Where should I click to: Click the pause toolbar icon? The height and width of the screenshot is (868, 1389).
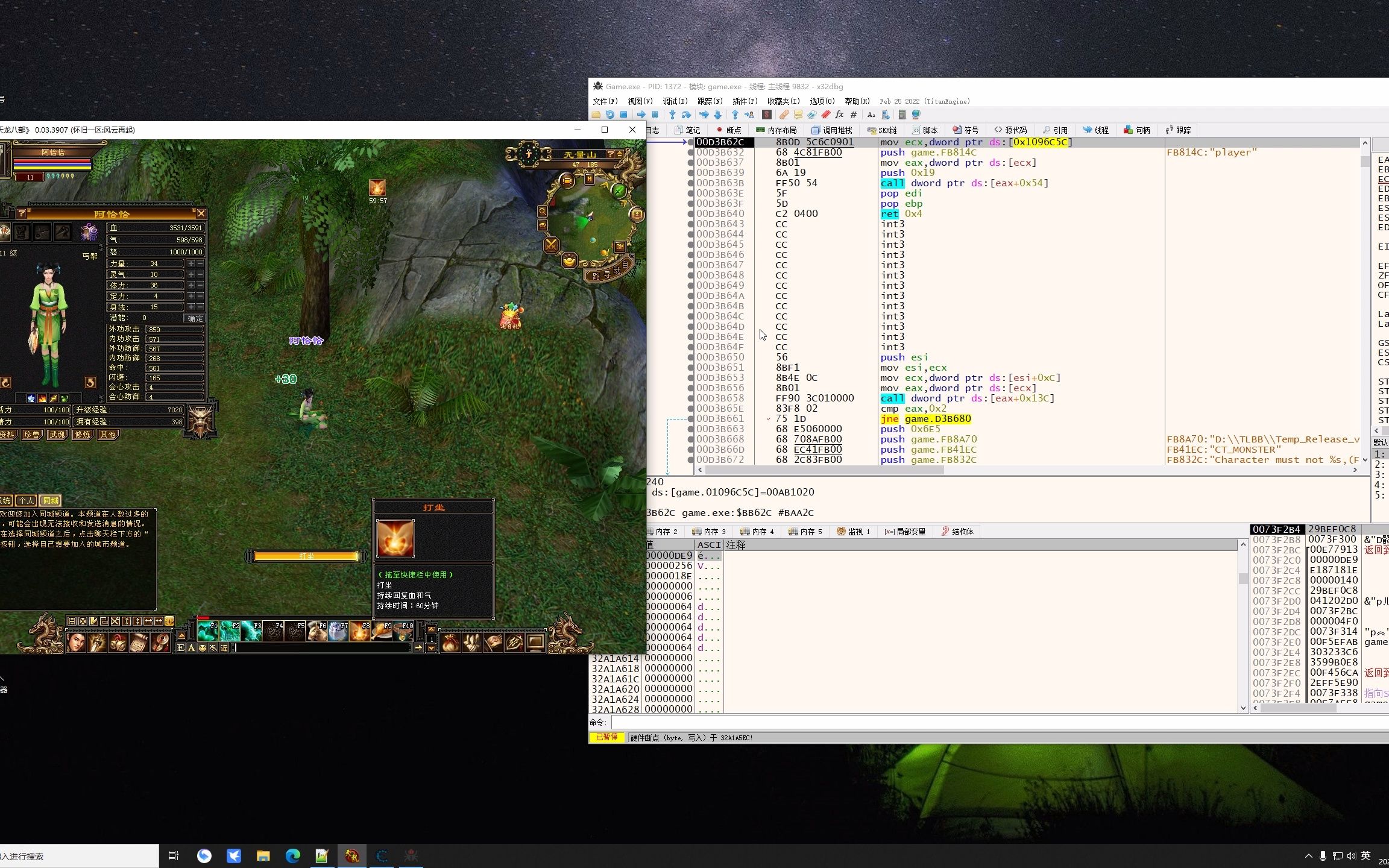tap(655, 115)
